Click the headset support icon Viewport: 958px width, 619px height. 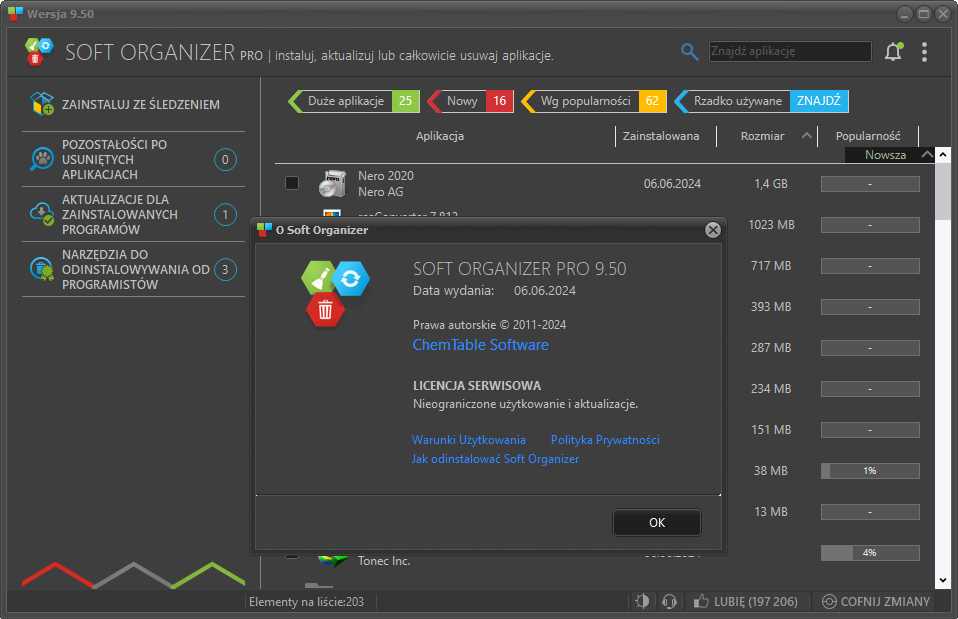point(670,601)
